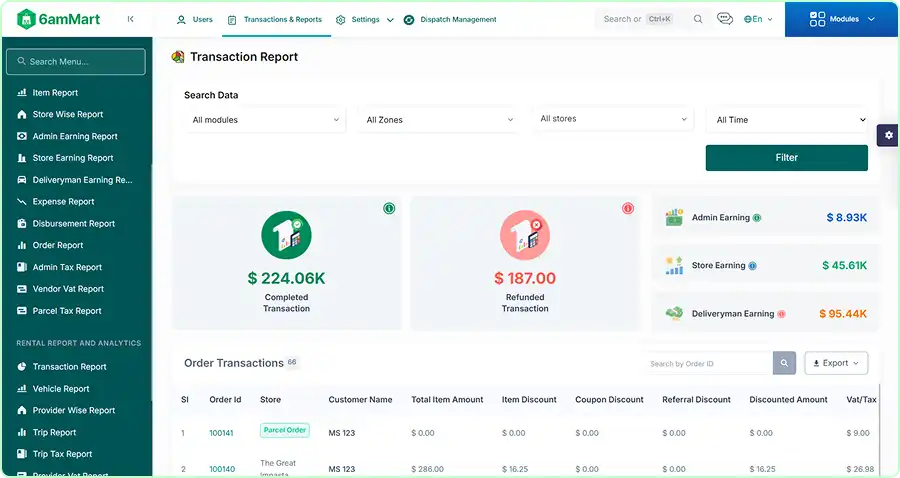Open the Modules dropdown button
This screenshot has width=900, height=478.
841,19
